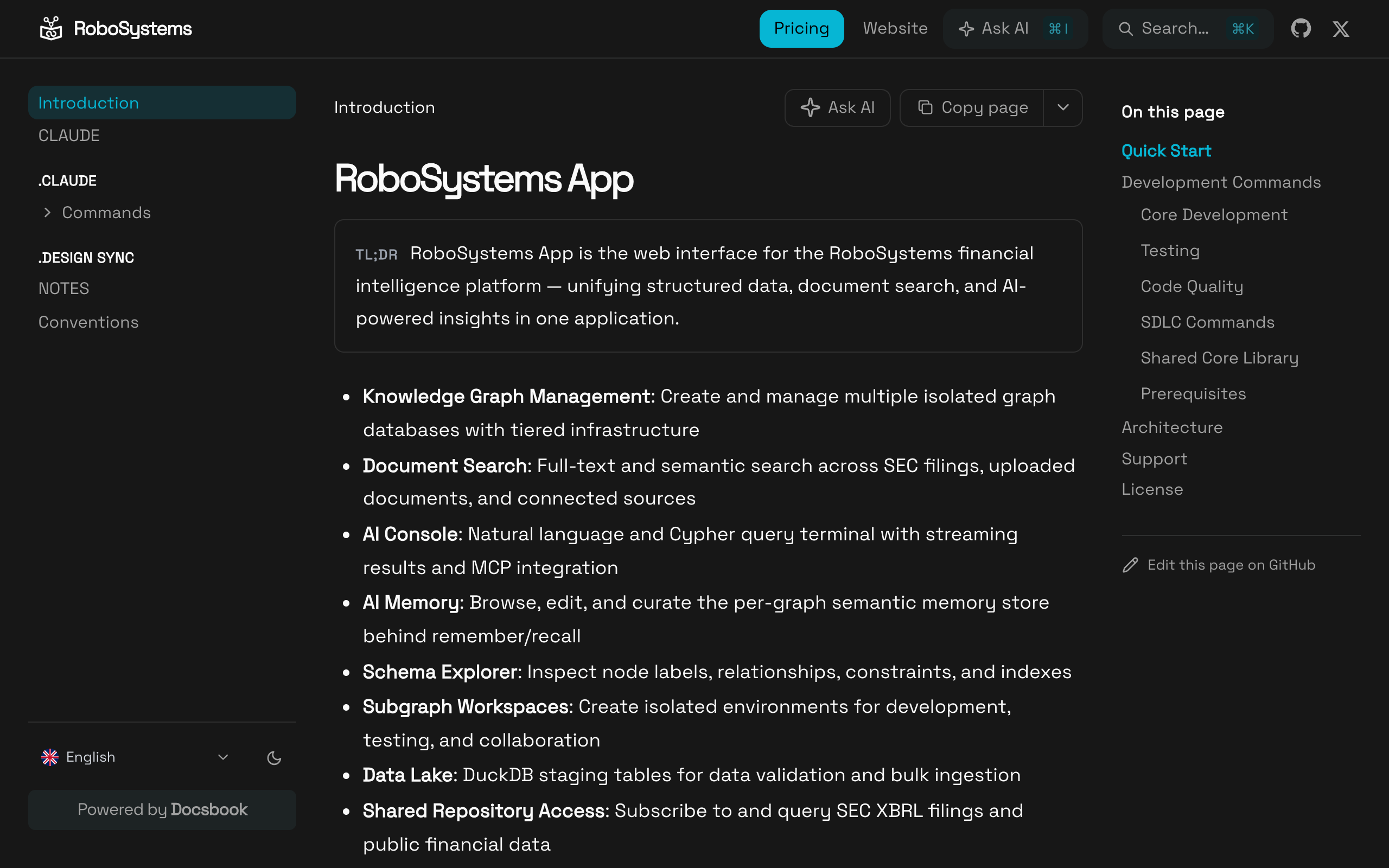
Task: Jump to Support section
Action: pyautogui.click(x=1154, y=459)
